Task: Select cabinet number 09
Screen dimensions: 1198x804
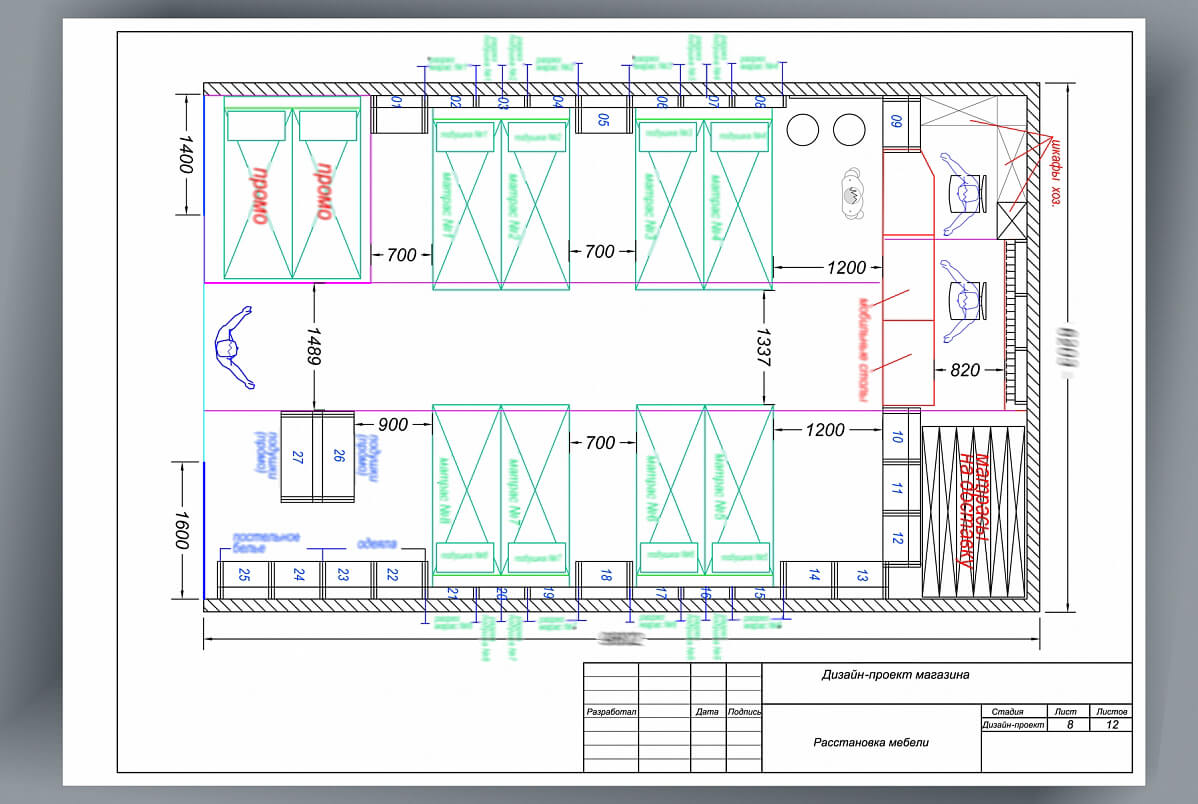Action: tap(896, 121)
